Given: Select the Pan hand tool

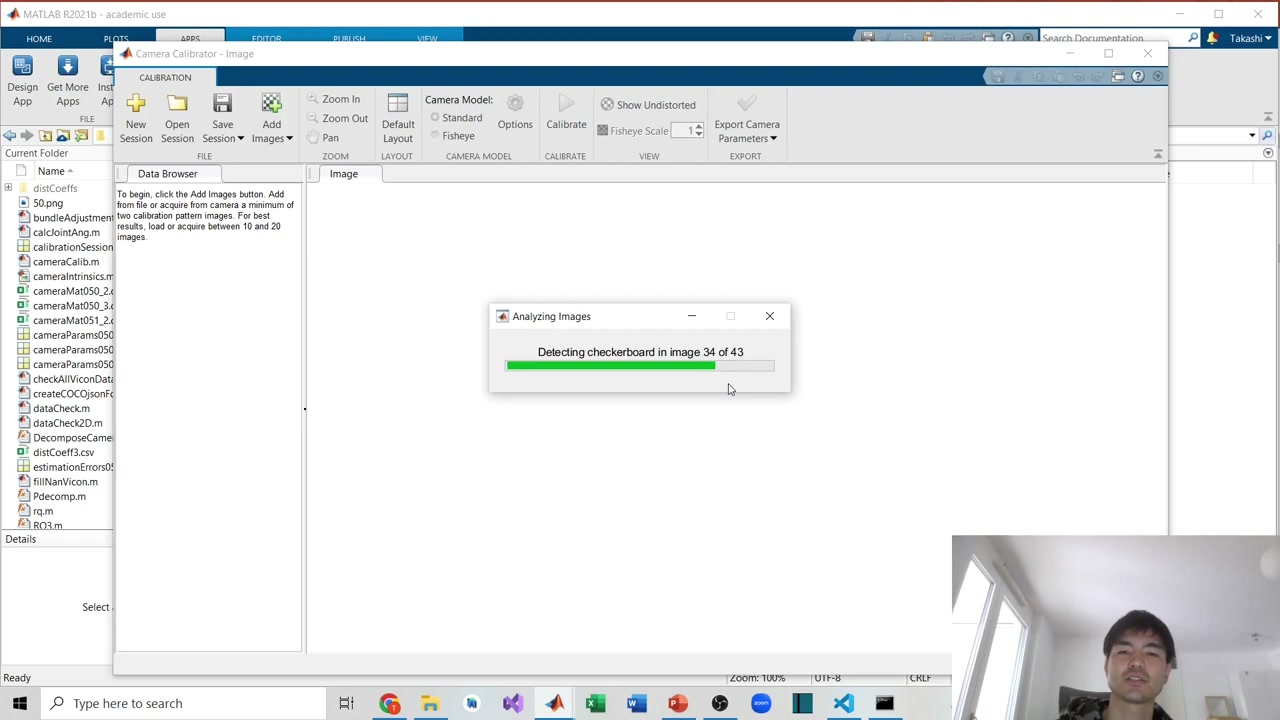Looking at the screenshot, I should [x=323, y=137].
